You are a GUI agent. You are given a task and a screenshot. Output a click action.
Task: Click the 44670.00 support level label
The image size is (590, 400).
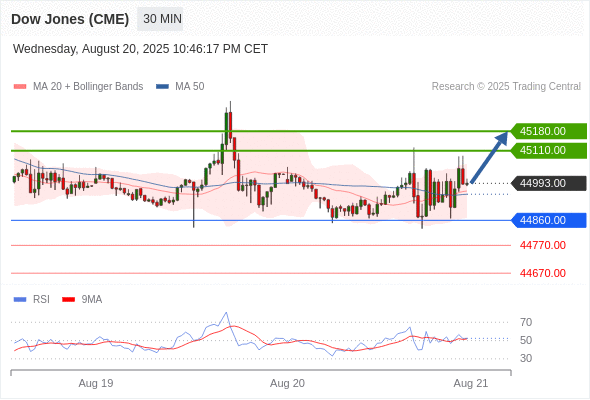tap(543, 273)
